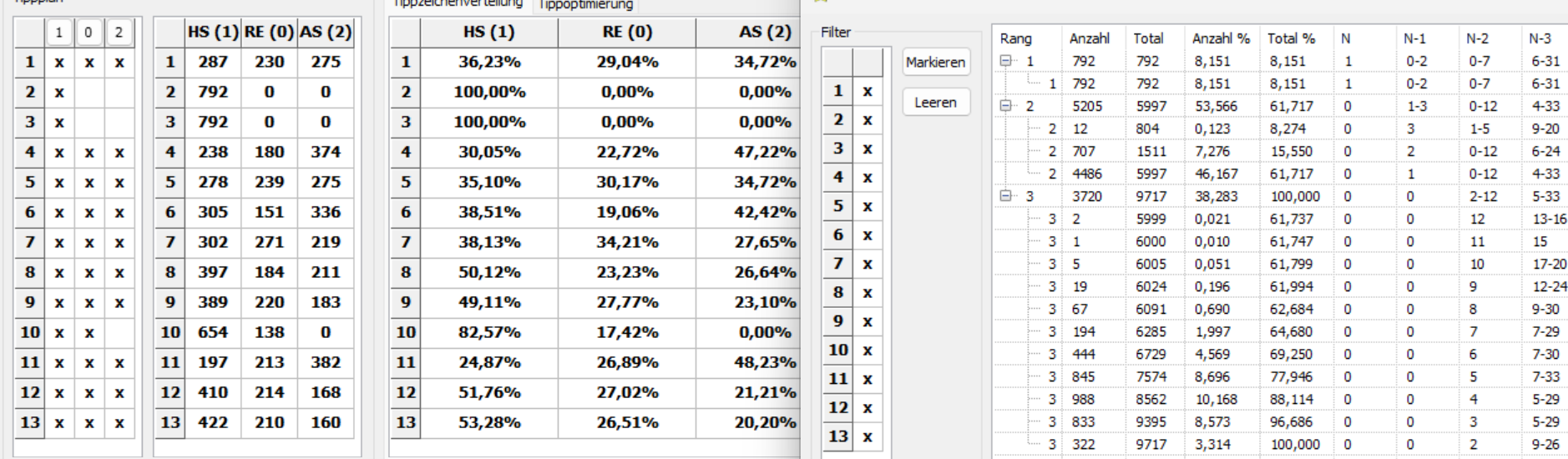Switch to the Tippoptimierung tab

coord(585,5)
